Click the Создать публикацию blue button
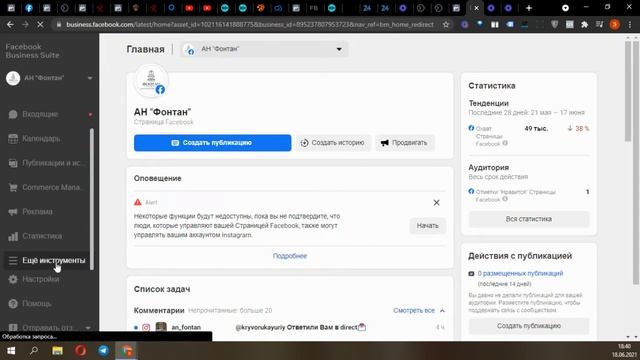The width and height of the screenshot is (640, 360). click(212, 143)
